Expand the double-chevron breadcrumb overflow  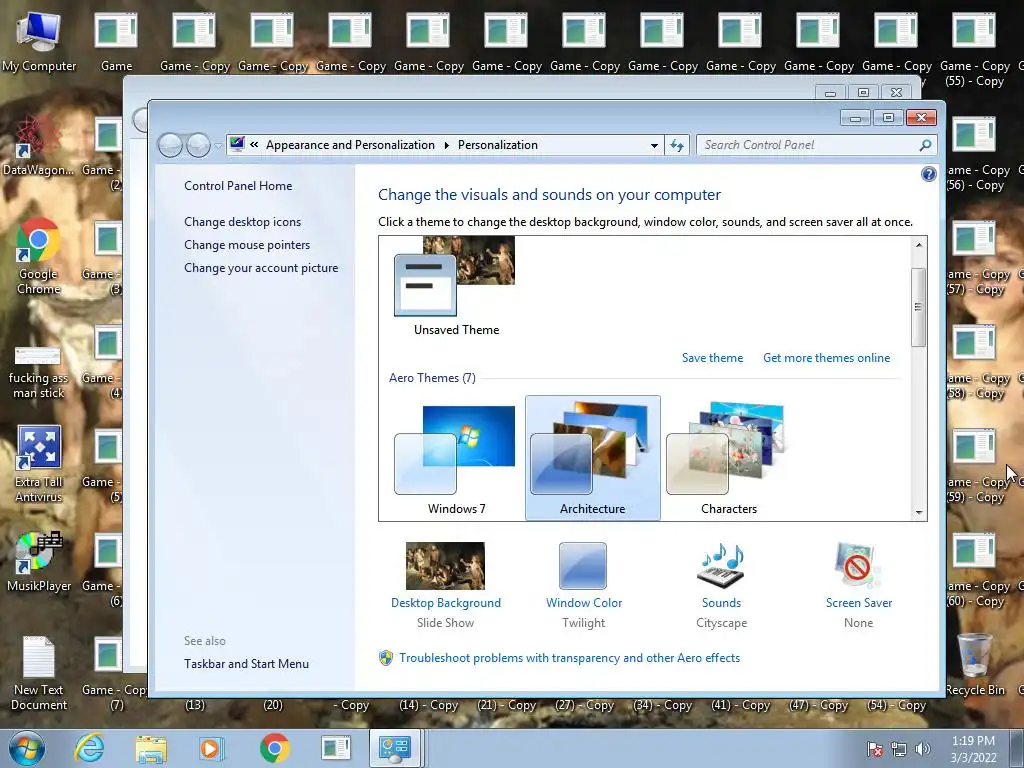(x=254, y=145)
